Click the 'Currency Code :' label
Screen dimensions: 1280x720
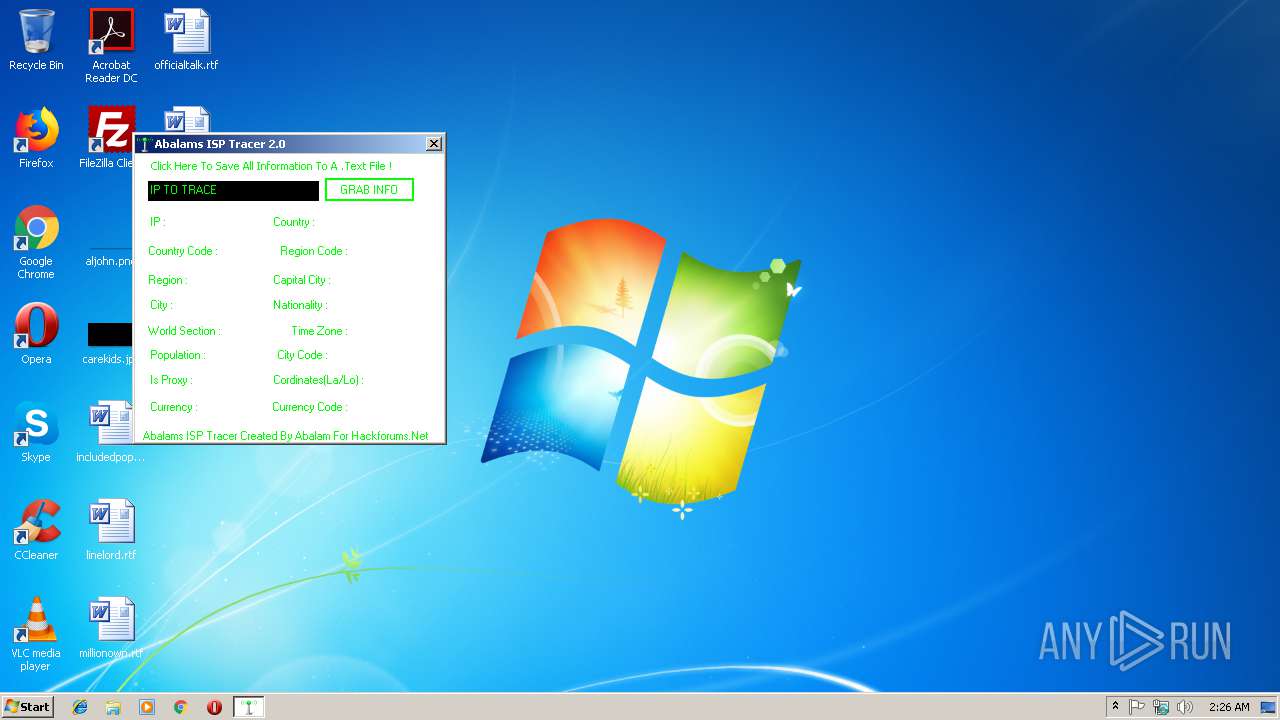coord(309,407)
